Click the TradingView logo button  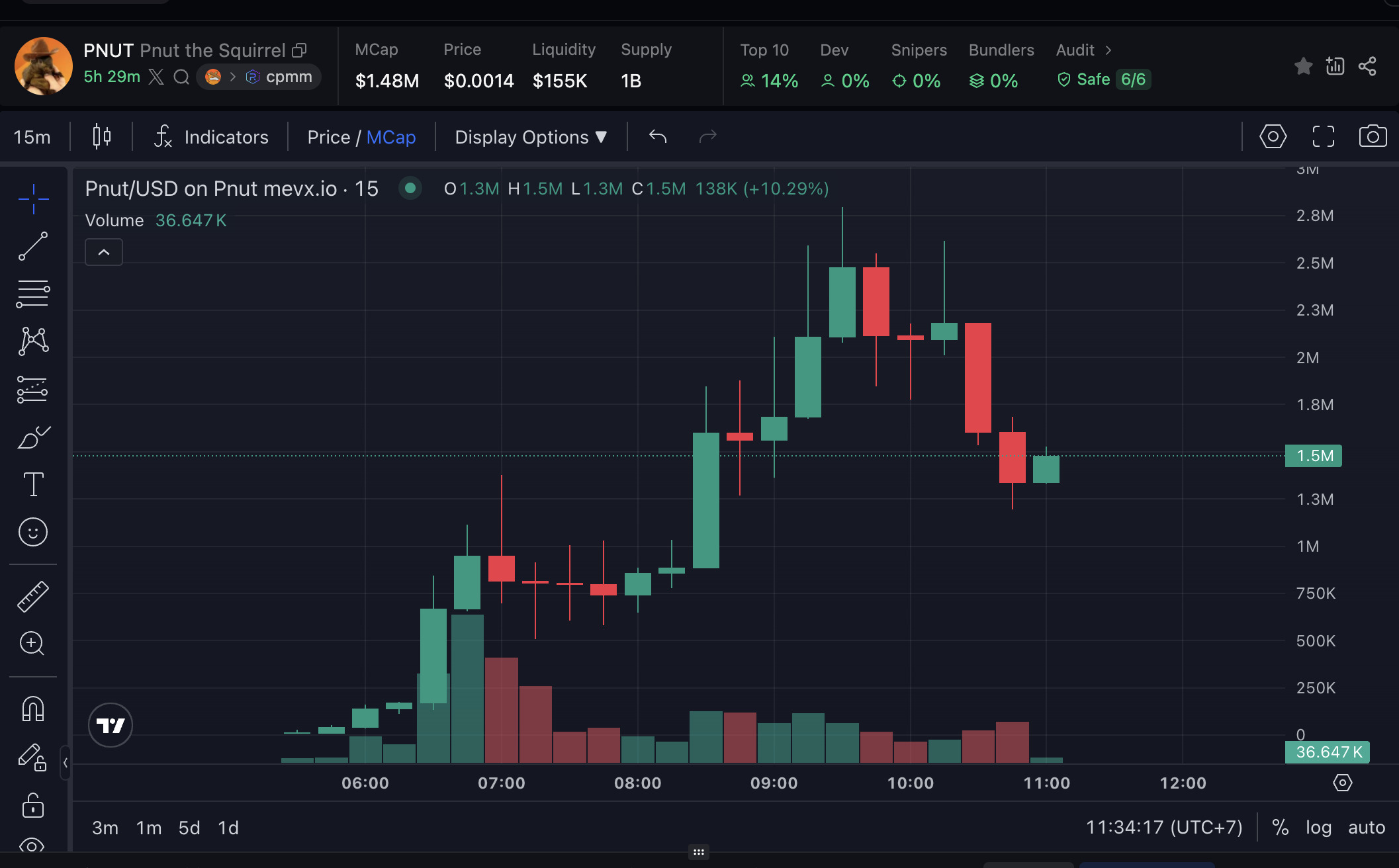(x=111, y=725)
